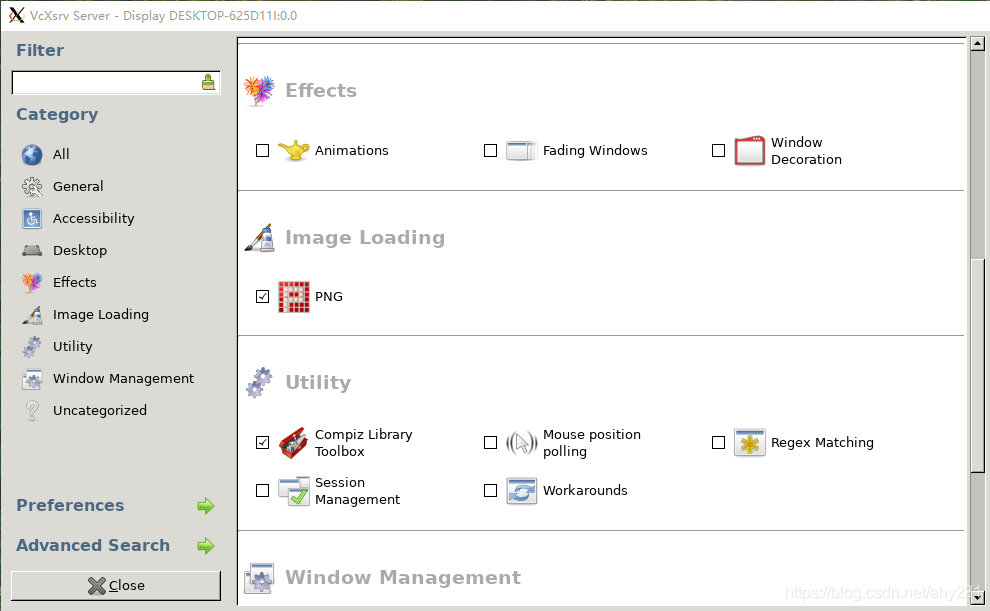Click the Preferences green arrow
This screenshot has width=990, height=611.
tap(206, 506)
